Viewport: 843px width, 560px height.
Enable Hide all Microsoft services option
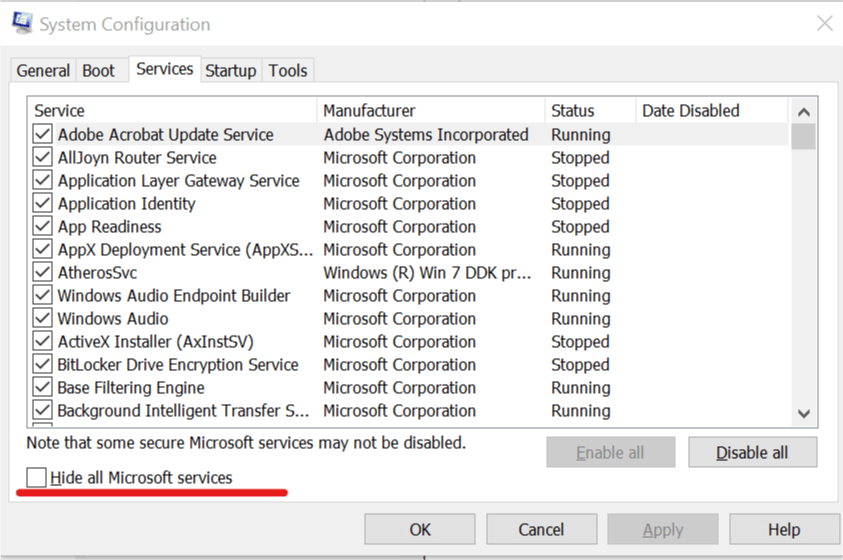36,477
